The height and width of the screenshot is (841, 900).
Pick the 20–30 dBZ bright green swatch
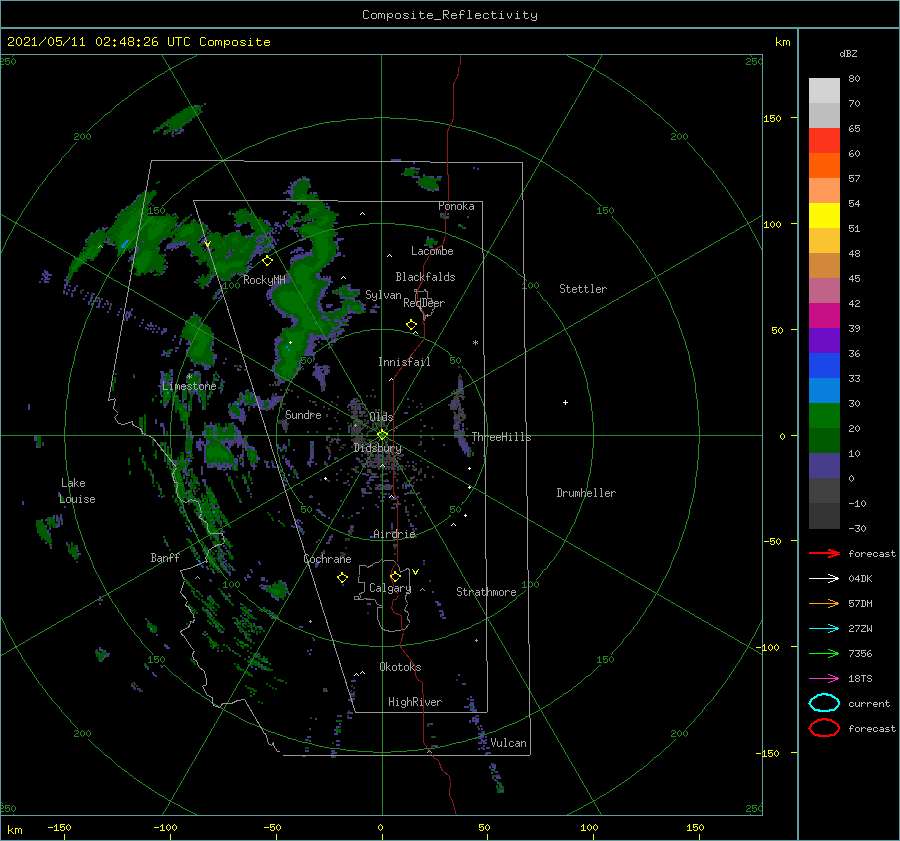(x=824, y=416)
